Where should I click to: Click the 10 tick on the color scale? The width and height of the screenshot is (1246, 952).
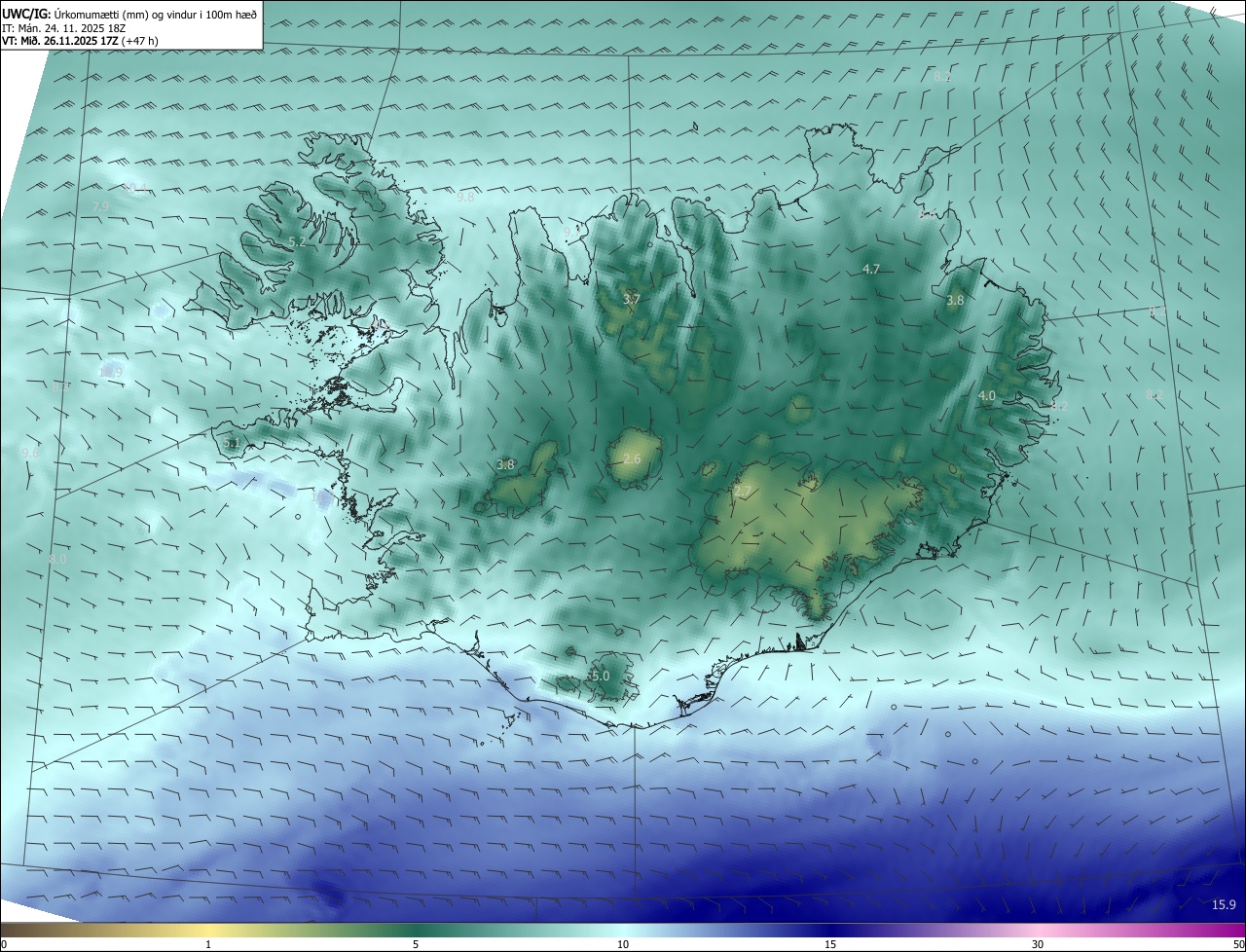(623, 944)
